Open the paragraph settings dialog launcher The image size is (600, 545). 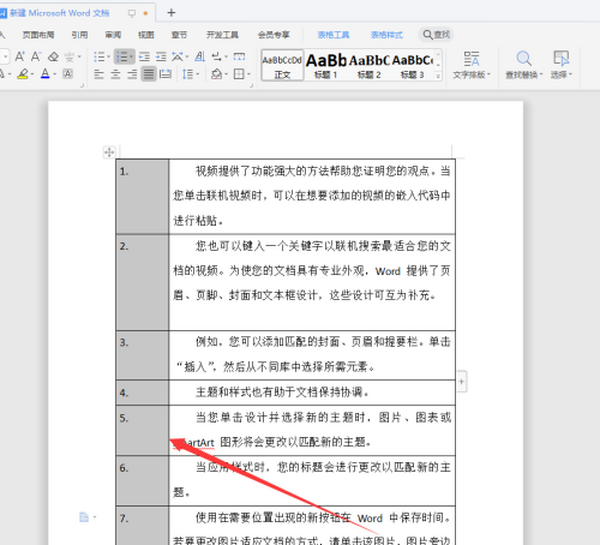click(251, 86)
